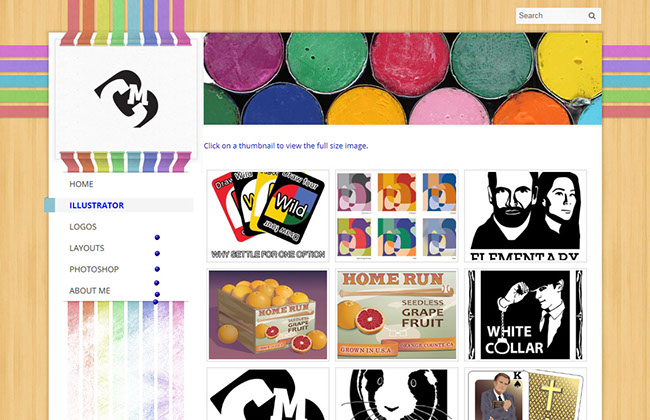View the six colorful abstract patterns thumbnail
The height and width of the screenshot is (420, 650).
pyautogui.click(x=397, y=216)
